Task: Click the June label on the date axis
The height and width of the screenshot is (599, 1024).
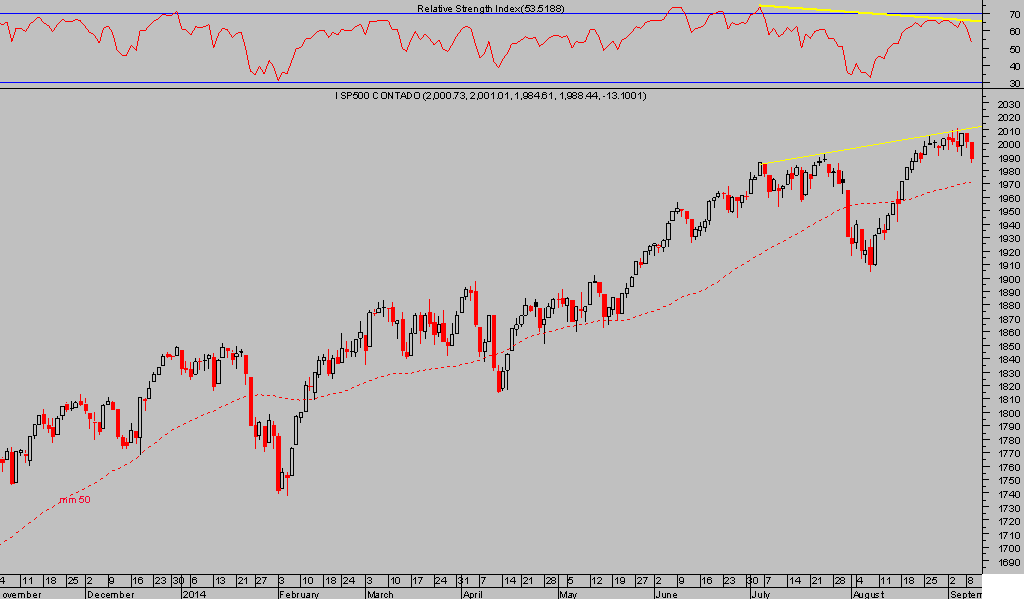Action: (x=667, y=593)
